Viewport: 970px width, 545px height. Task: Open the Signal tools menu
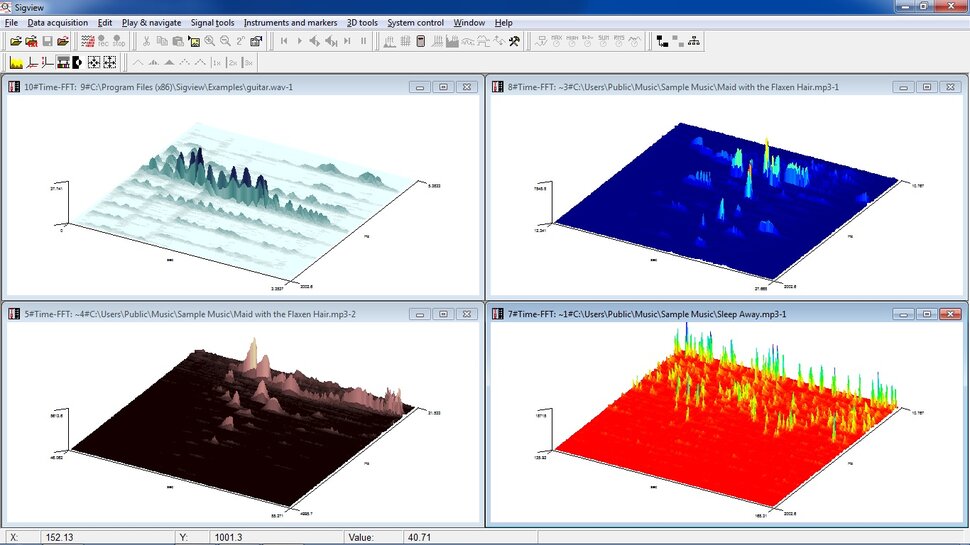click(x=212, y=22)
